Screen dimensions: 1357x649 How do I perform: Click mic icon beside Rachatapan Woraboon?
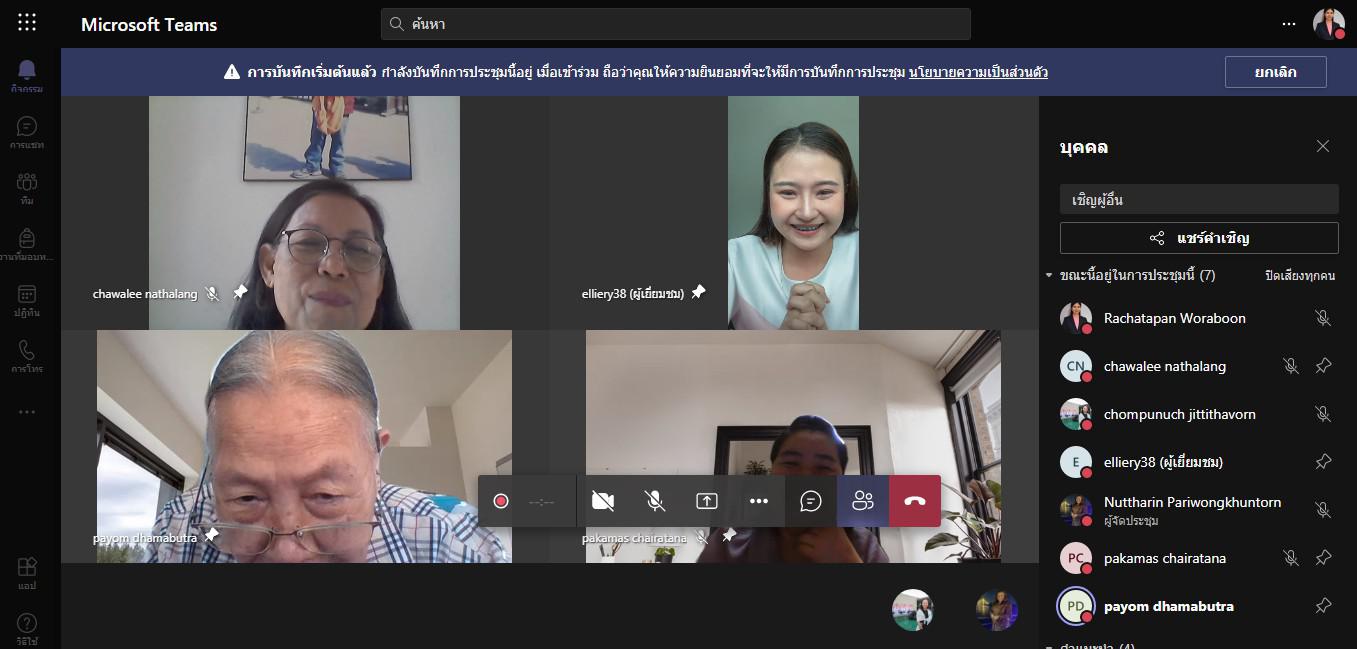click(1323, 318)
